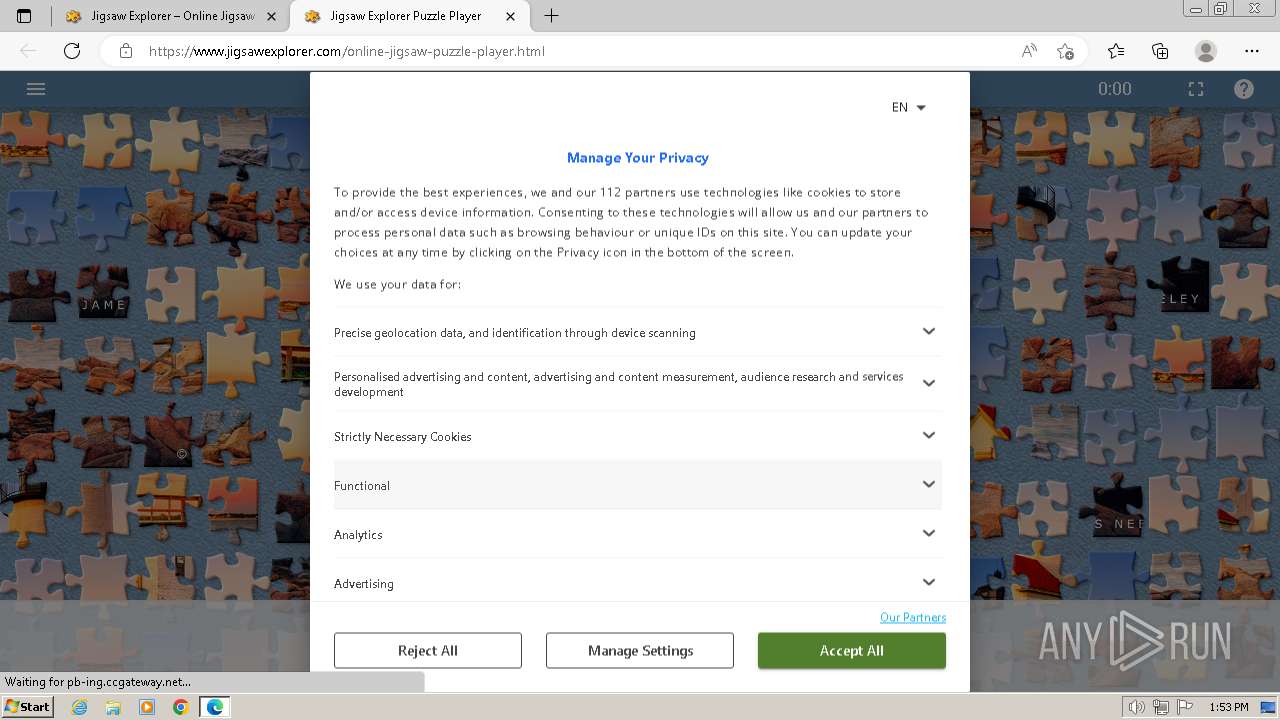This screenshot has height=720, width=1280.
Task: Refresh the page
Action: [x=72, y=51]
